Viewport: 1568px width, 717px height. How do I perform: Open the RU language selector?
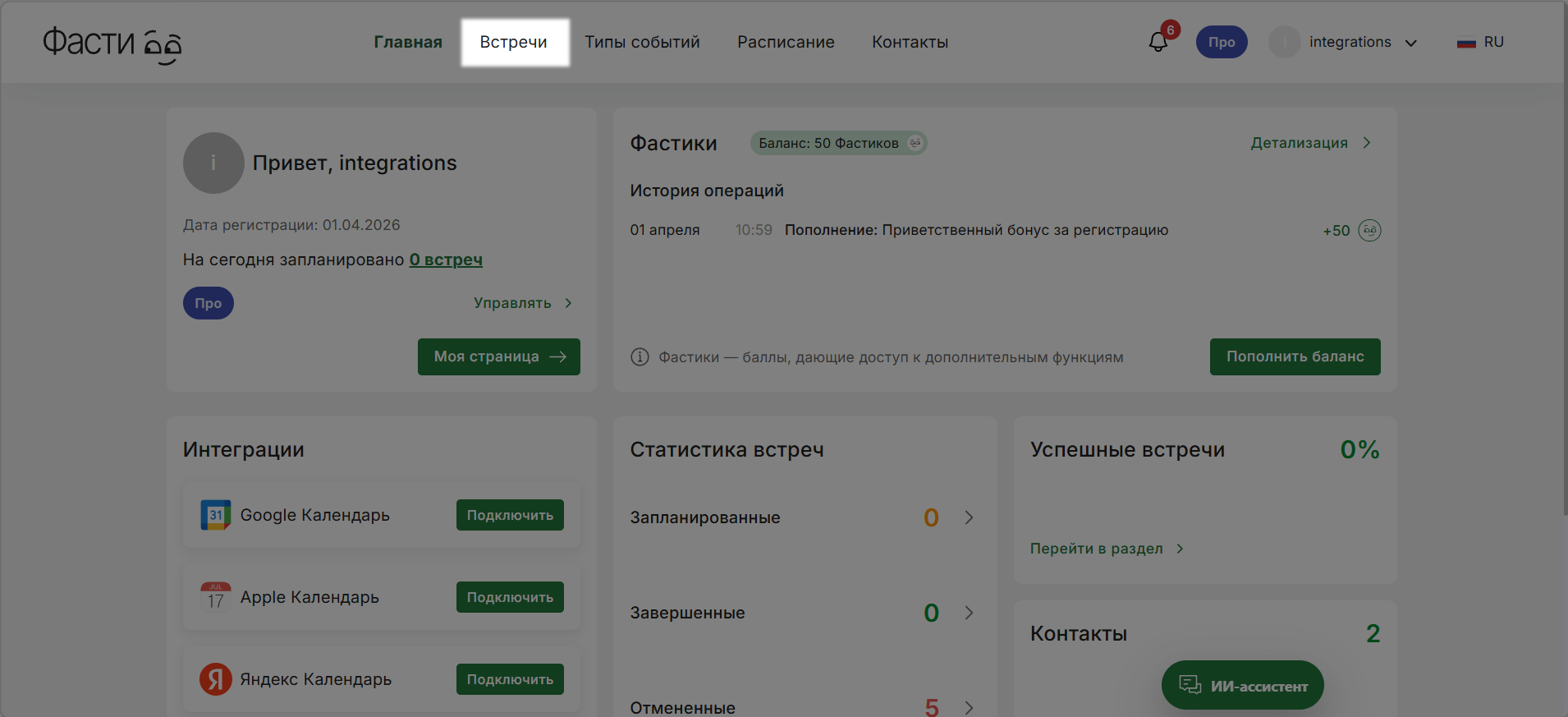click(x=1481, y=42)
